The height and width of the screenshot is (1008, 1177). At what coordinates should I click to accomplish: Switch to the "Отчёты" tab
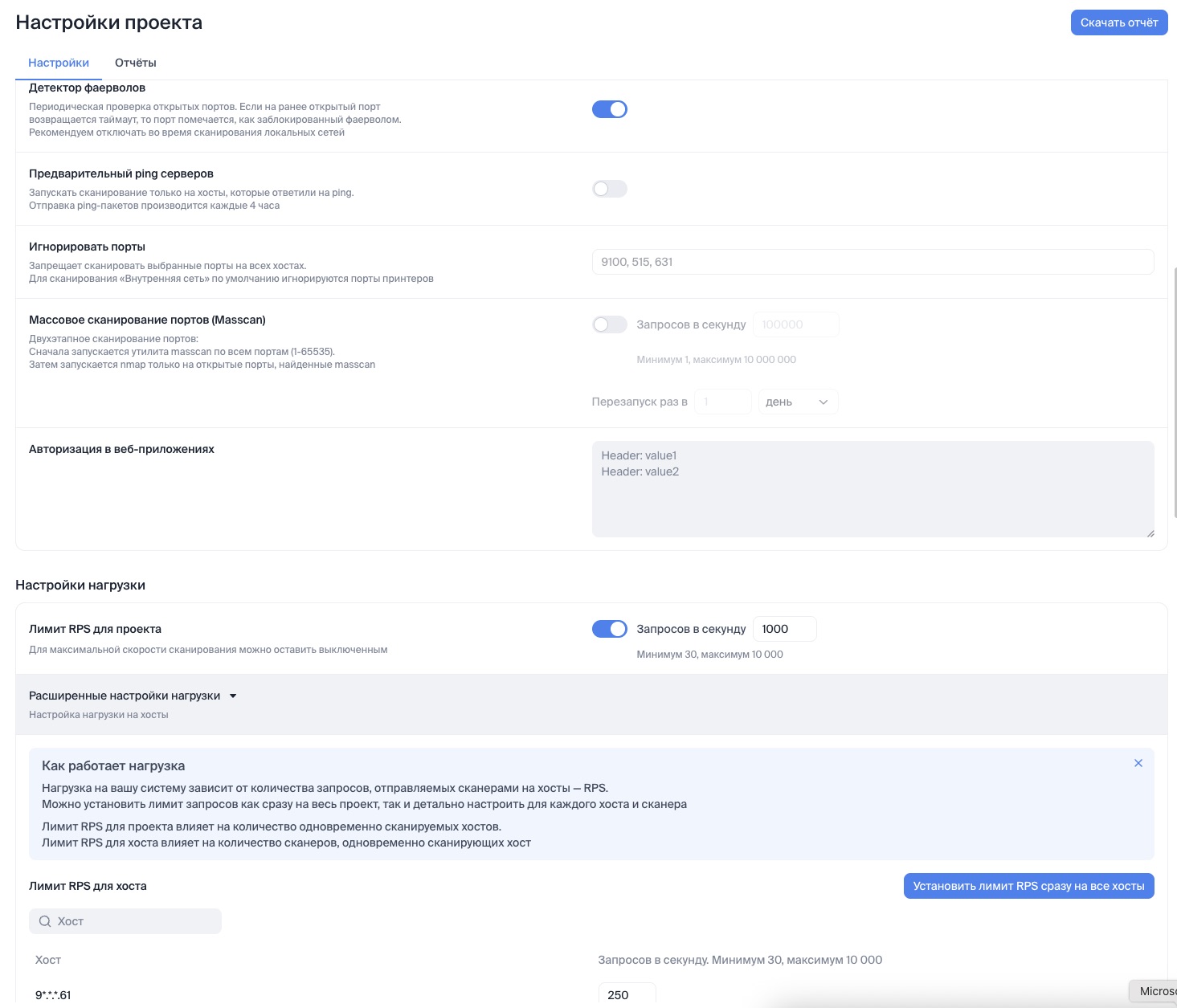tap(135, 63)
